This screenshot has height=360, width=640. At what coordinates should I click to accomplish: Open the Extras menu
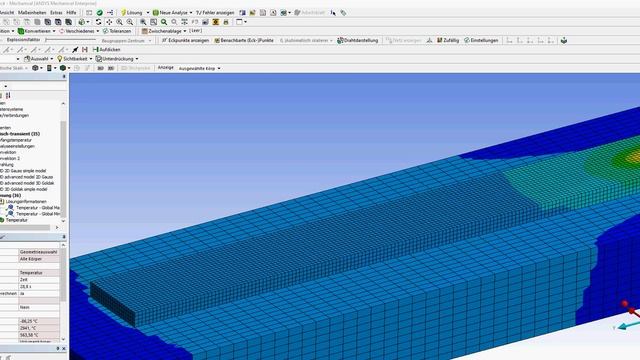point(56,13)
